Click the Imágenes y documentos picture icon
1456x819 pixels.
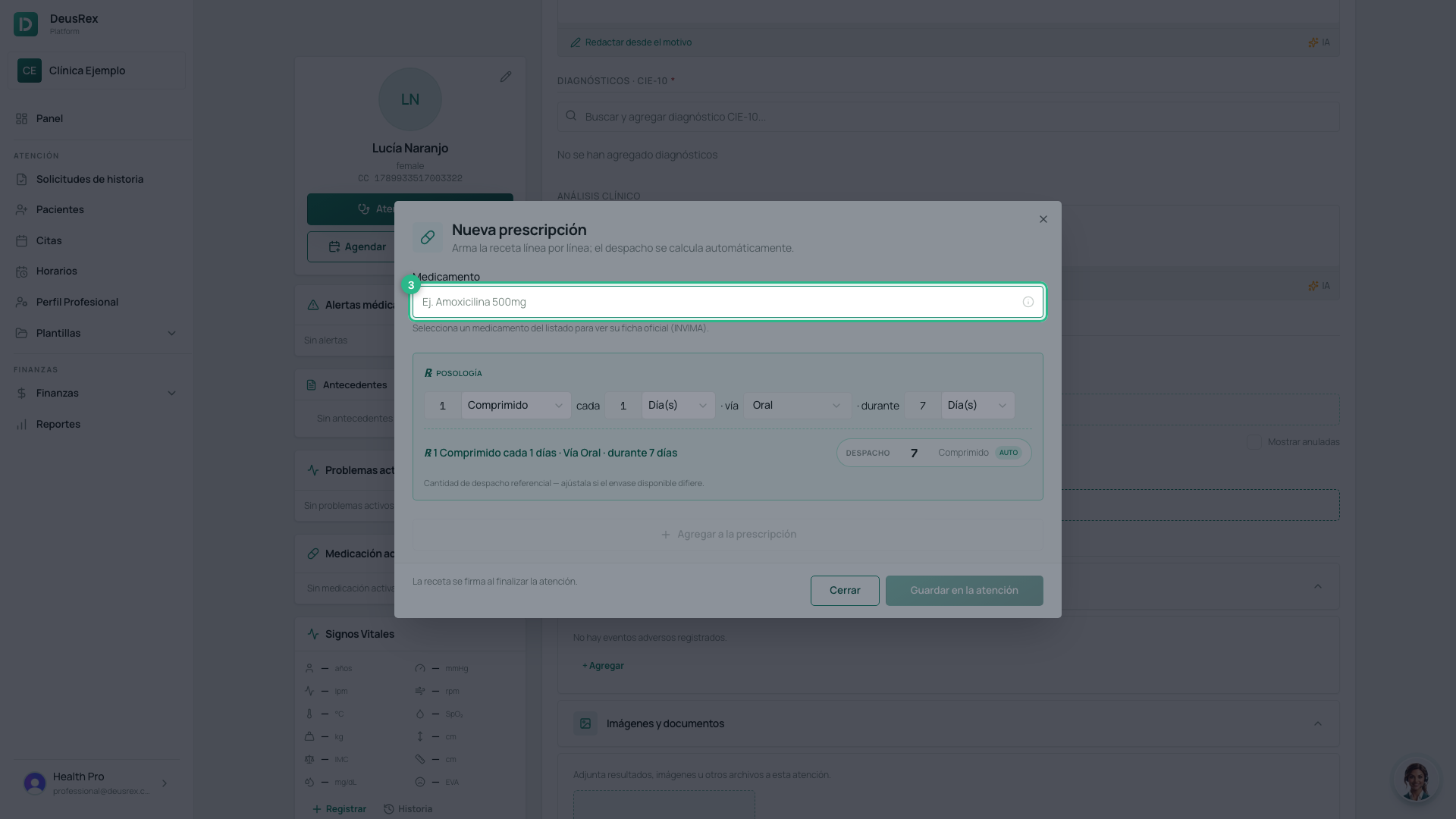point(585,723)
